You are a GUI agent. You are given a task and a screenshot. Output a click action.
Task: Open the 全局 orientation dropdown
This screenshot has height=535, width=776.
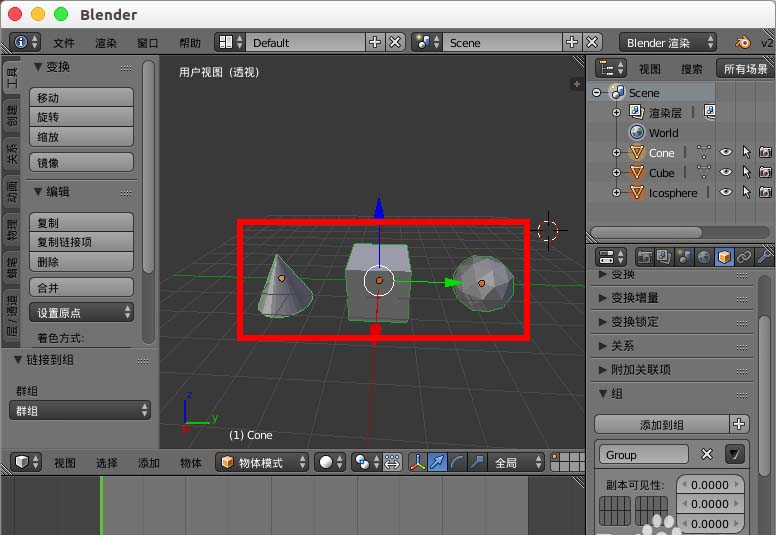(x=516, y=462)
